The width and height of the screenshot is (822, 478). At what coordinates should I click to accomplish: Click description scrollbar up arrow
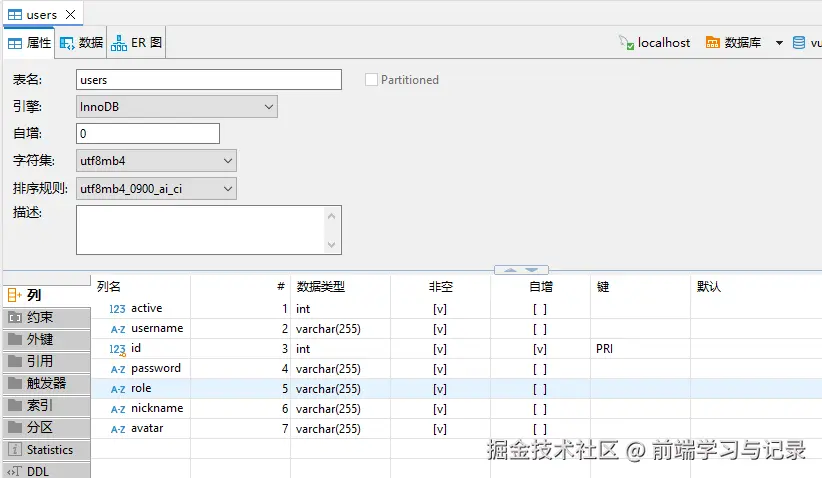point(331,216)
